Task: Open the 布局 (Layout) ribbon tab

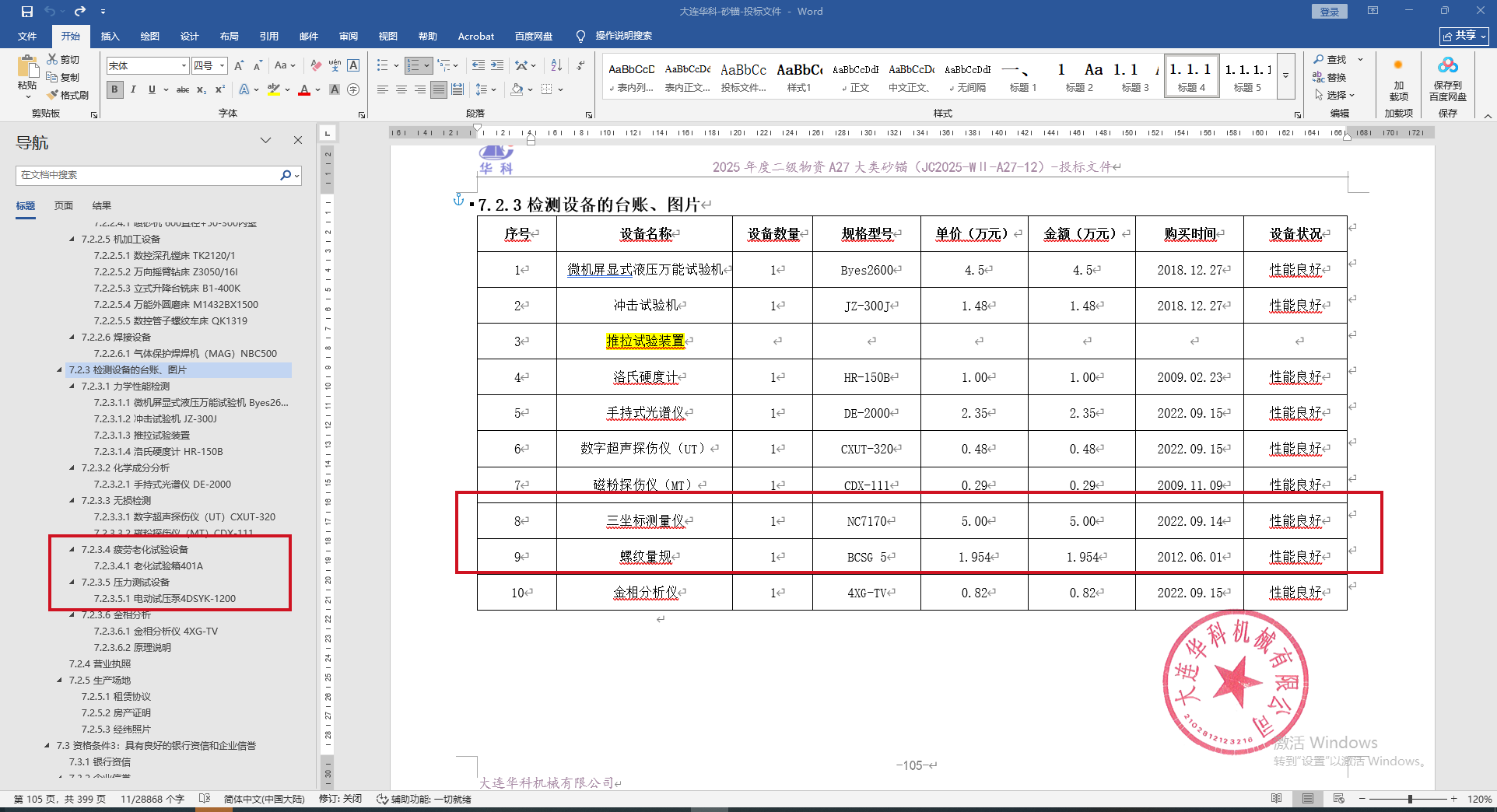Action: pos(229,36)
